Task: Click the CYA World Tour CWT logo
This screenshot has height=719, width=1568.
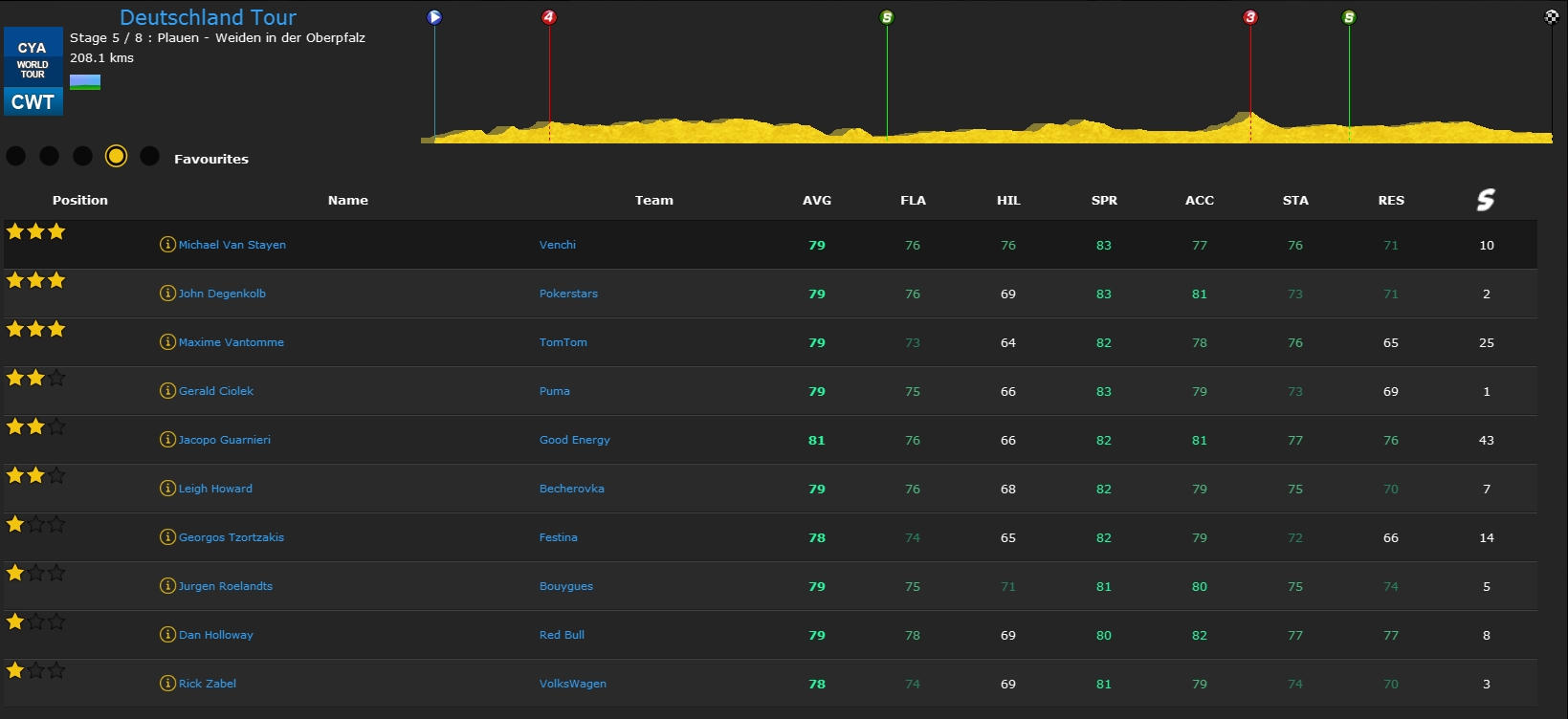Action: coord(33,72)
